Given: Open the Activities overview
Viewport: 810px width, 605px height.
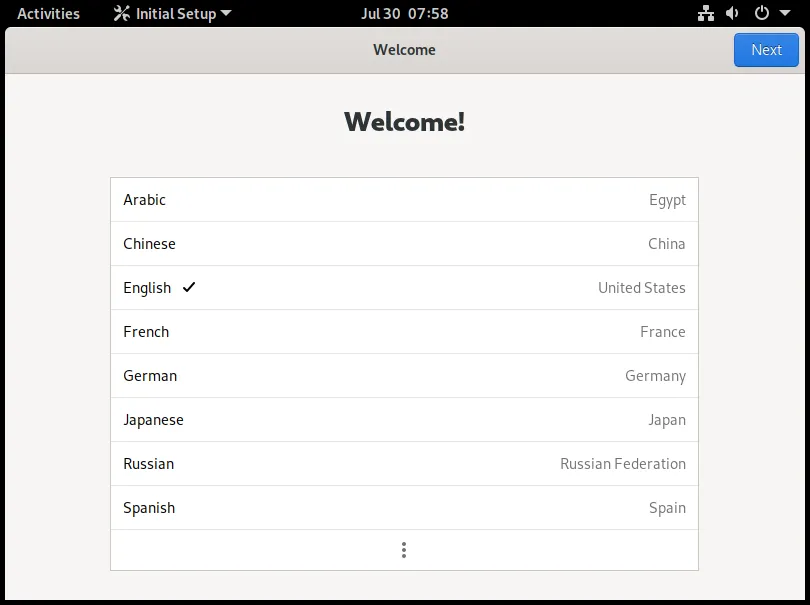Looking at the screenshot, I should click(x=48, y=14).
